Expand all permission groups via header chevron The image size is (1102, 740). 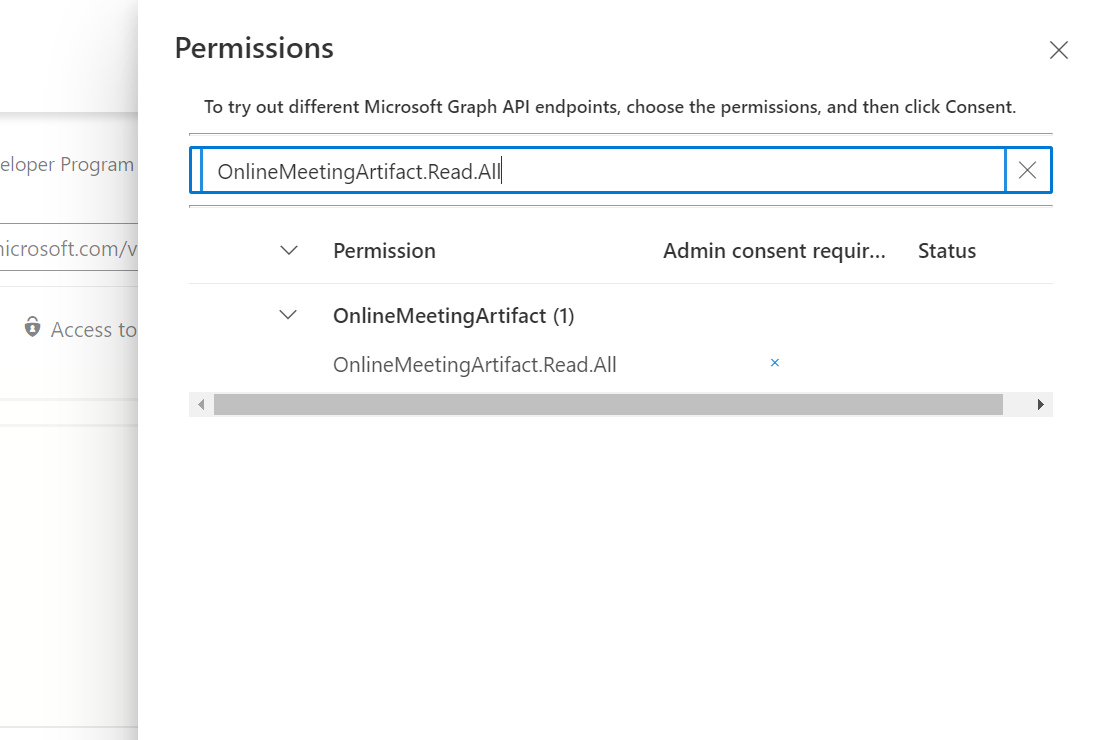pos(288,251)
